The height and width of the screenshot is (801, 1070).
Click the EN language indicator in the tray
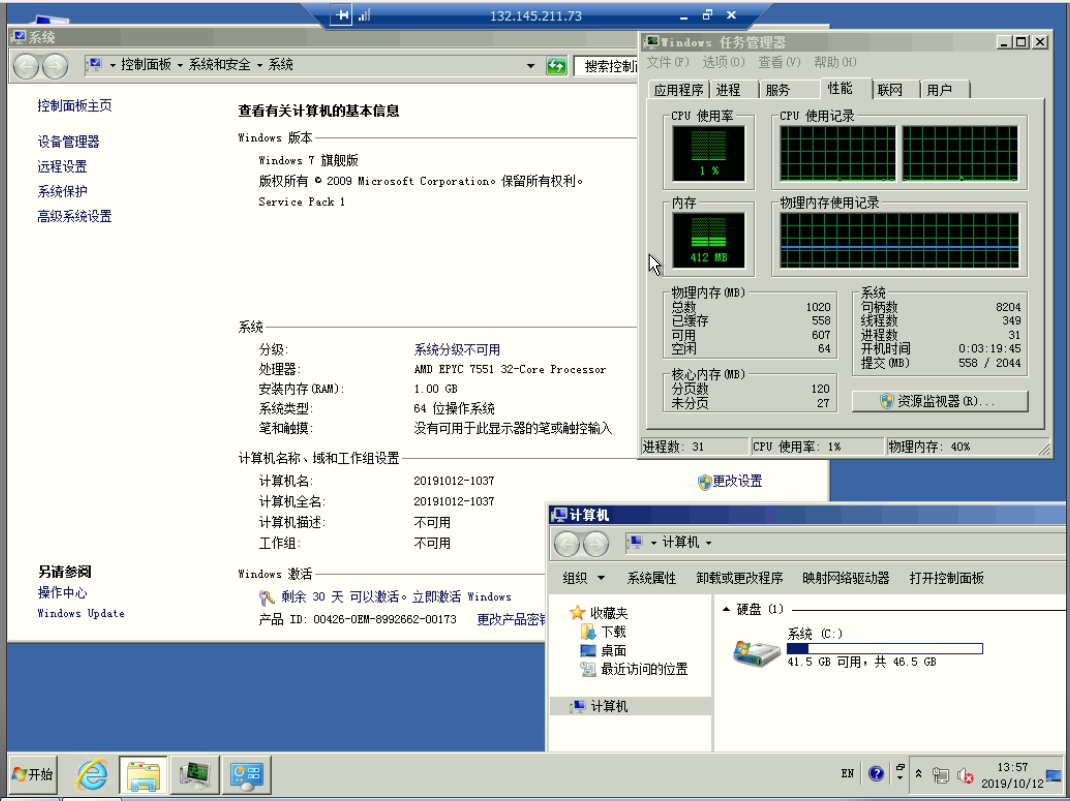[848, 773]
